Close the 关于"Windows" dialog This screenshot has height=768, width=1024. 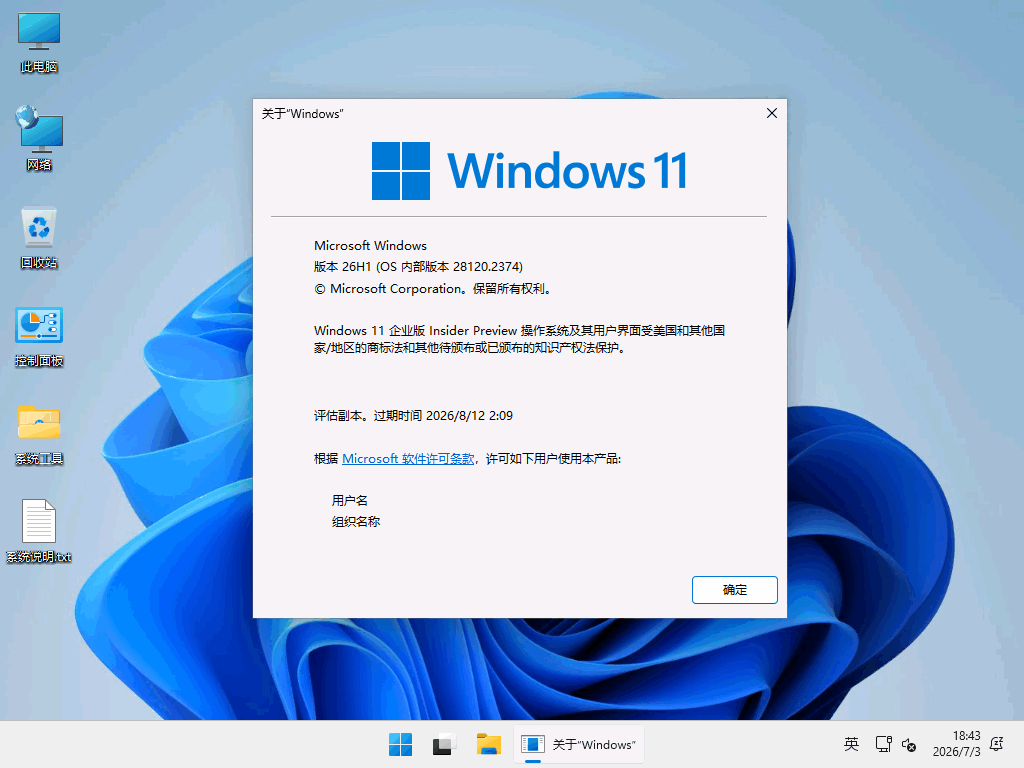(771, 113)
